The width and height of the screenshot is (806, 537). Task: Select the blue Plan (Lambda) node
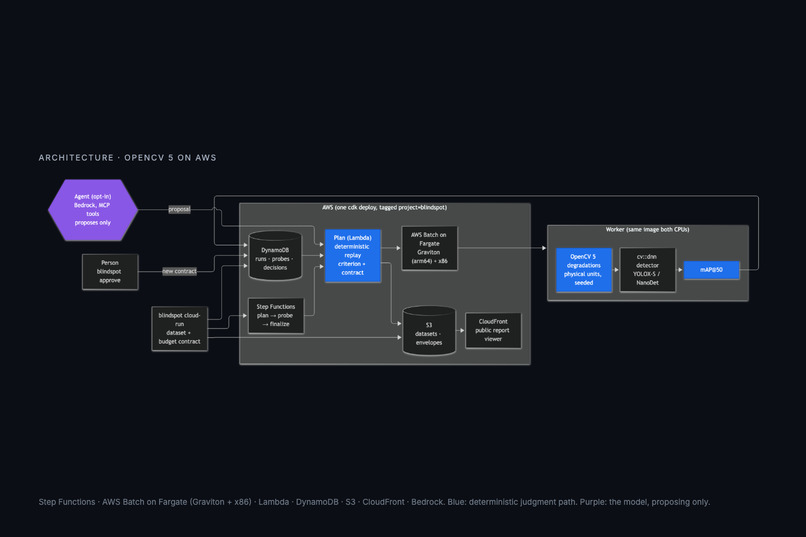click(353, 255)
